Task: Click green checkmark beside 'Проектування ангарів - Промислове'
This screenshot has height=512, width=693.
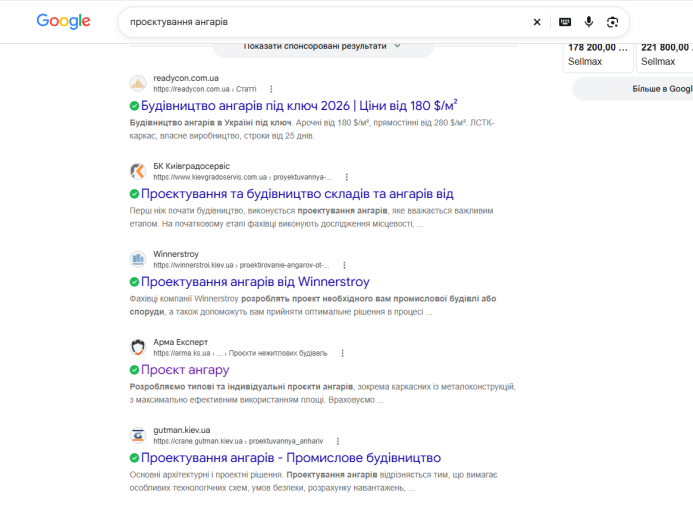Action: (134, 458)
